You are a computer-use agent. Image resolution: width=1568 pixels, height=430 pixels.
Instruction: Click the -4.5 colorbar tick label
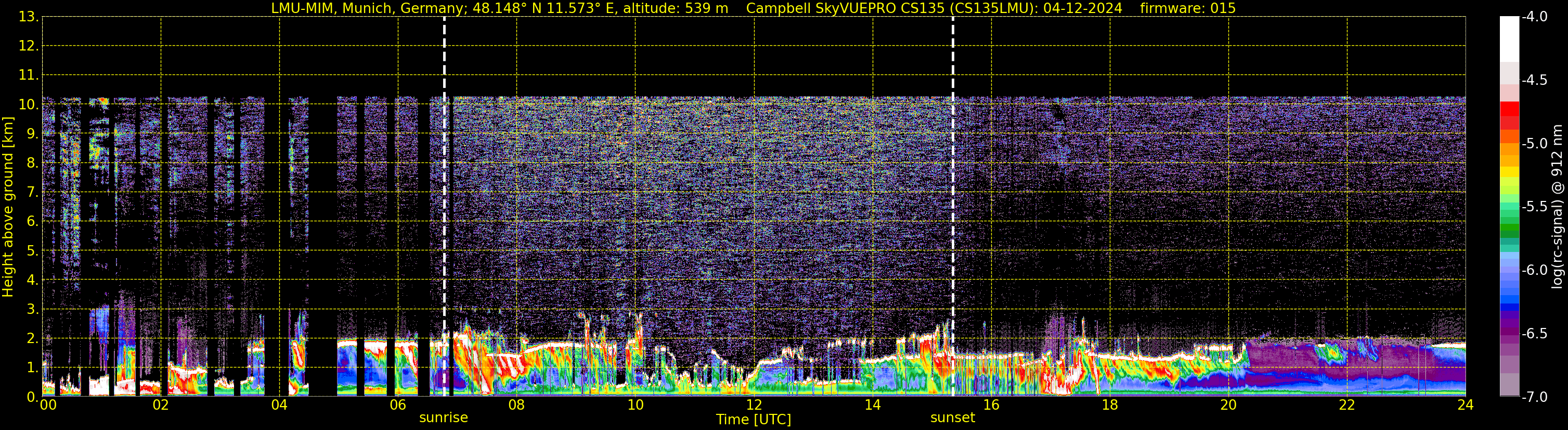coord(1535,80)
